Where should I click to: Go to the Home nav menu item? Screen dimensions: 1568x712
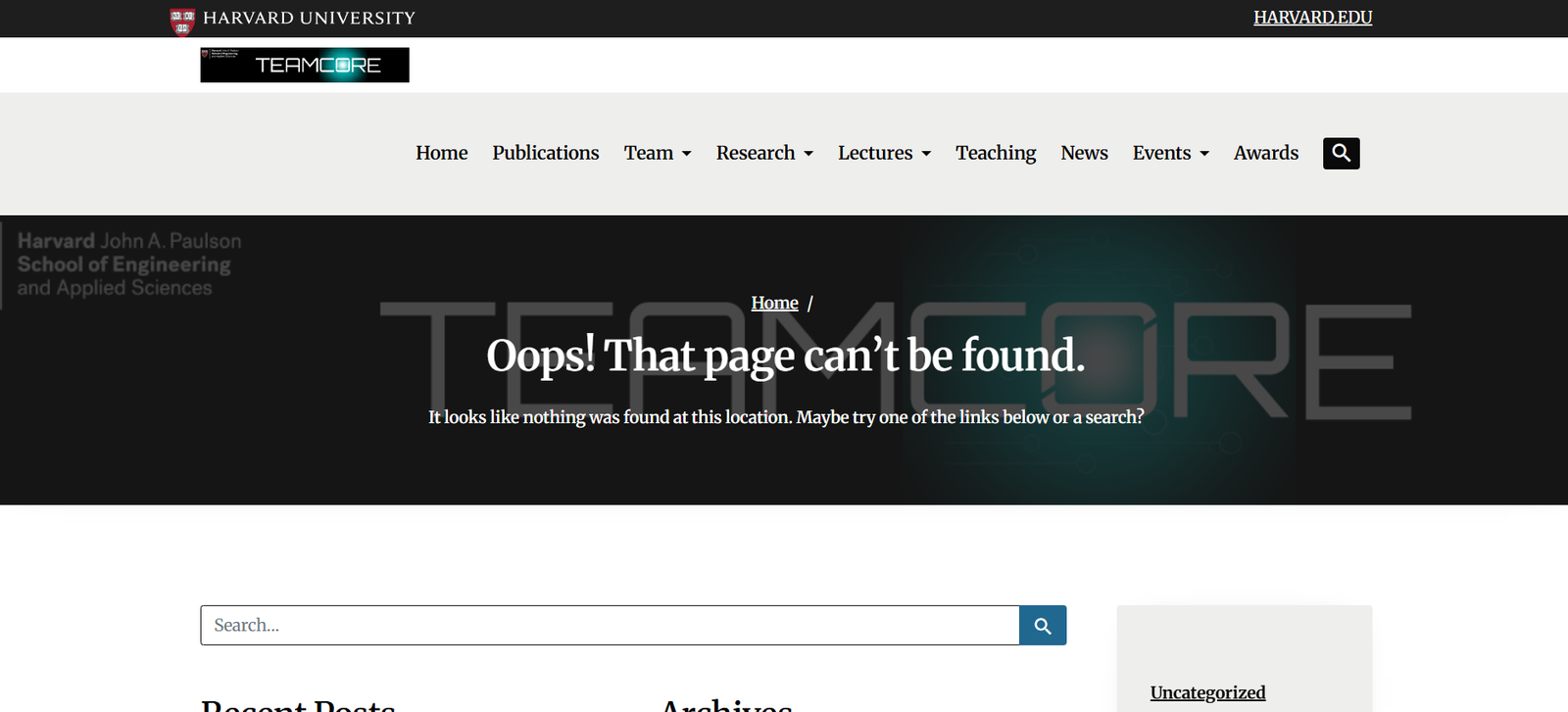(441, 154)
